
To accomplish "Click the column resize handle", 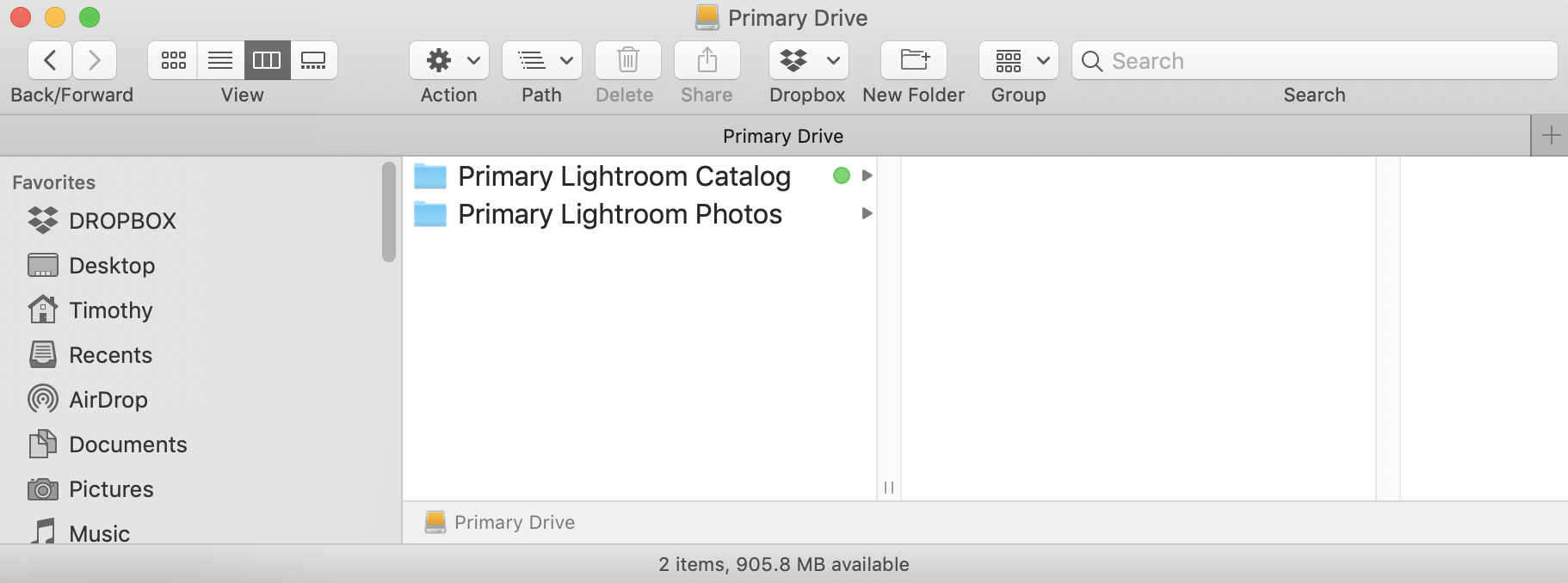I will (x=889, y=488).
